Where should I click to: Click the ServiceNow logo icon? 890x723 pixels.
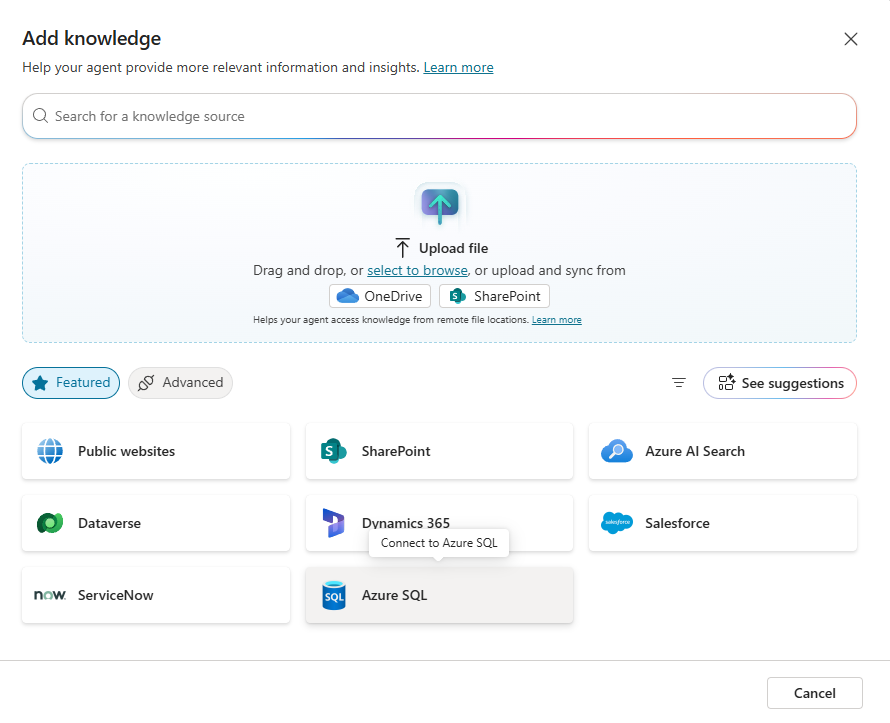50,595
